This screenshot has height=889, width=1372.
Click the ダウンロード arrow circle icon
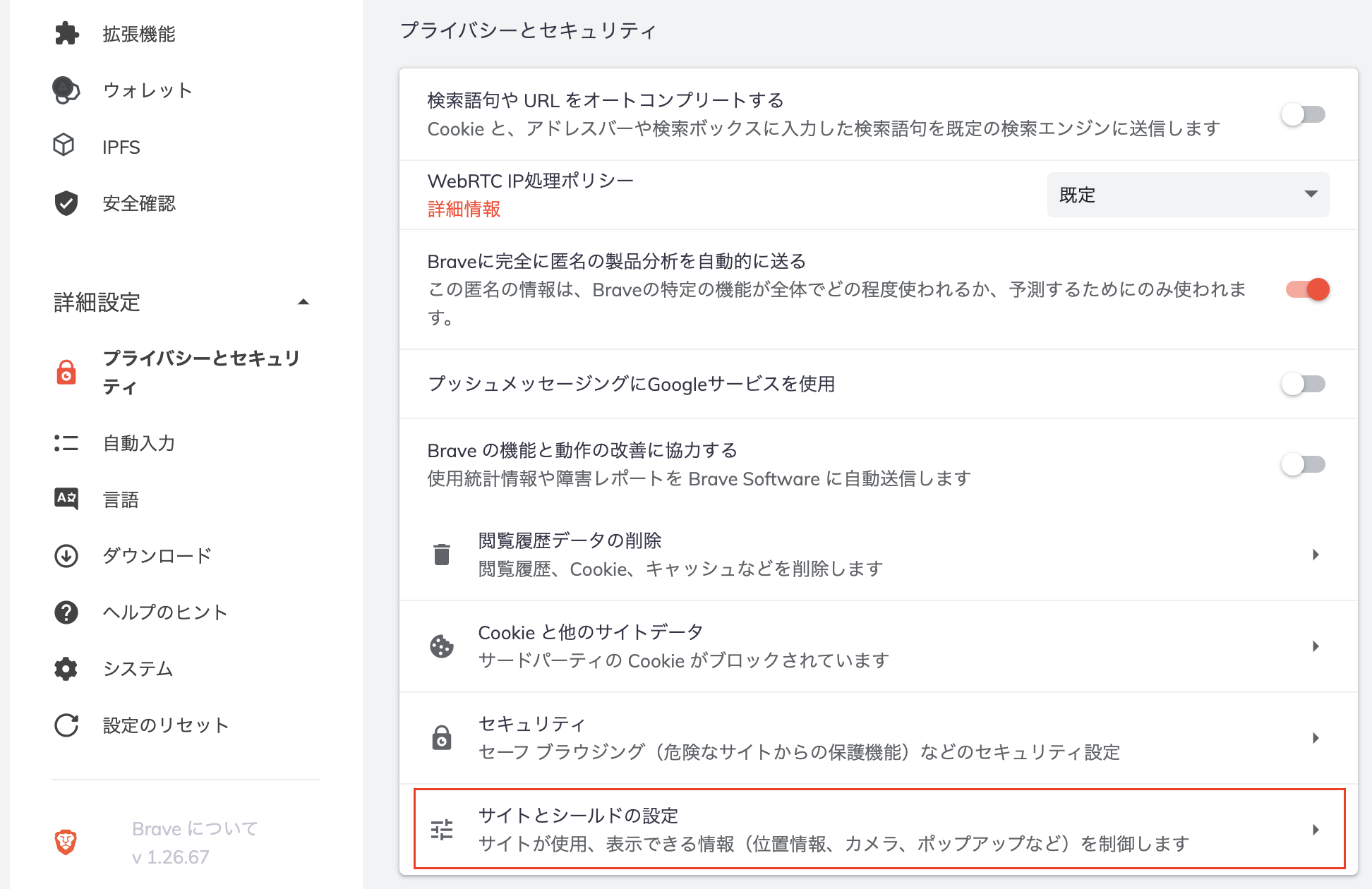pyautogui.click(x=66, y=556)
